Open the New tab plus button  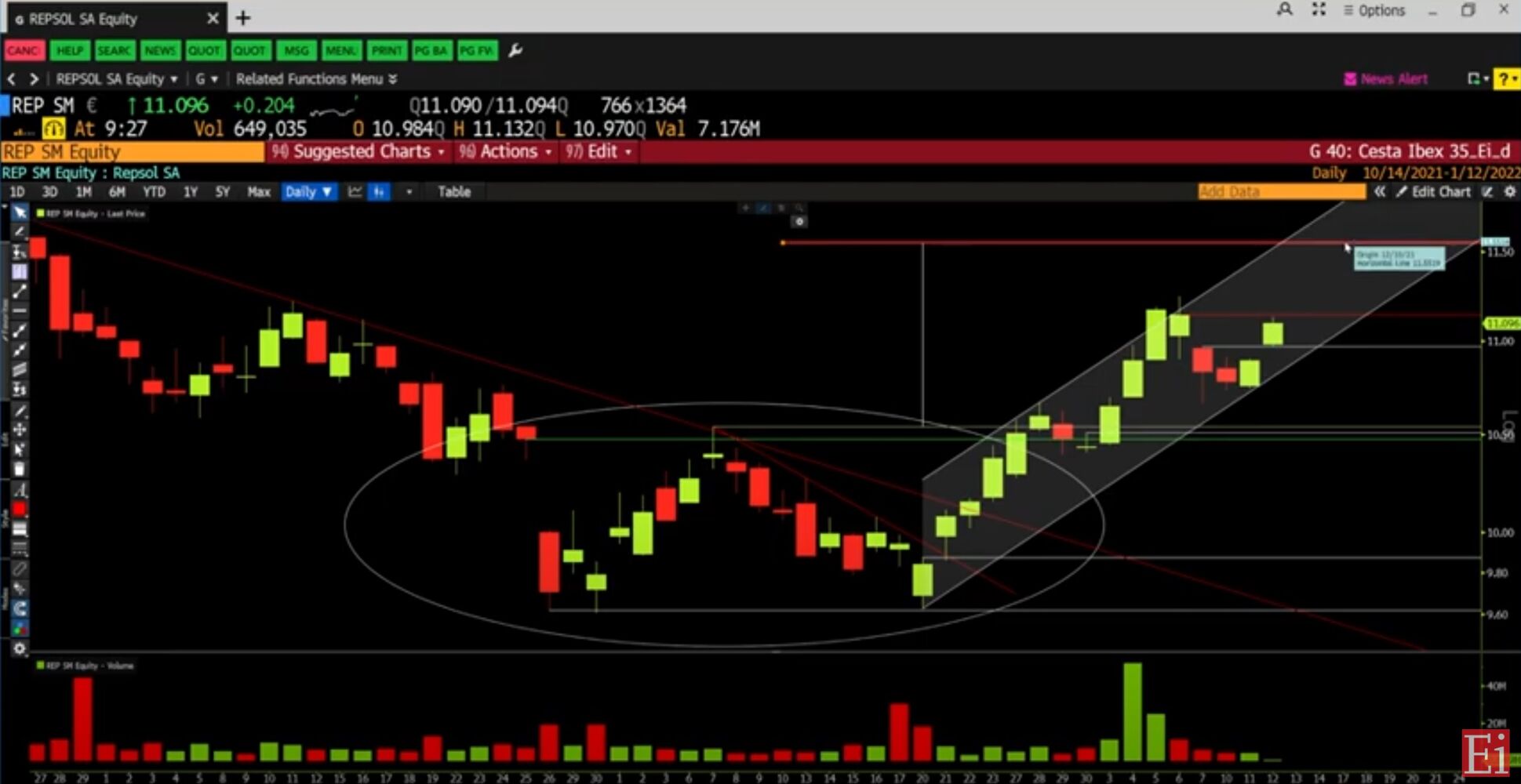pos(243,17)
